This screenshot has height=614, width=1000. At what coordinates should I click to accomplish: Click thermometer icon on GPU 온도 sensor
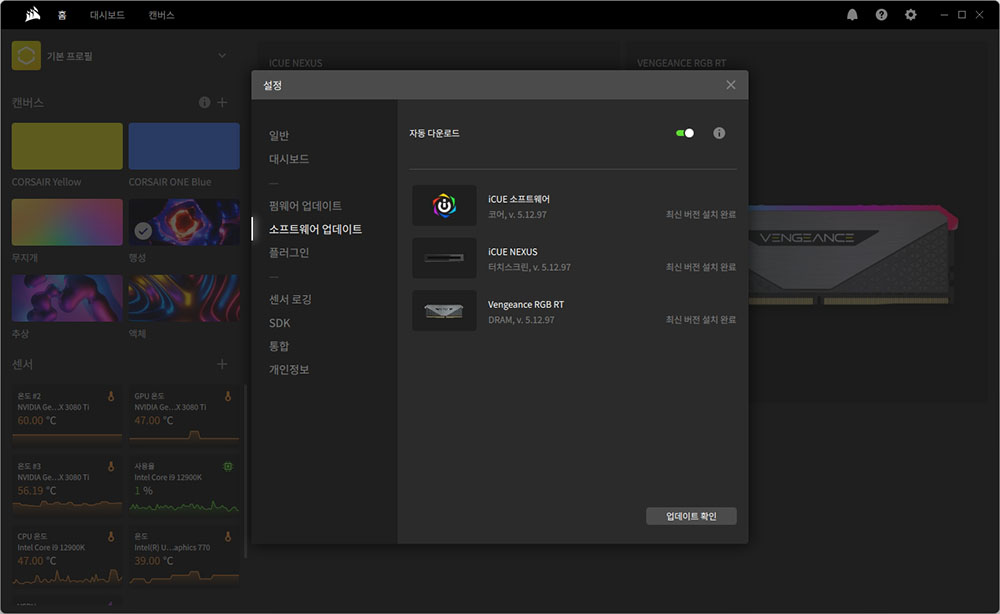click(x=228, y=397)
